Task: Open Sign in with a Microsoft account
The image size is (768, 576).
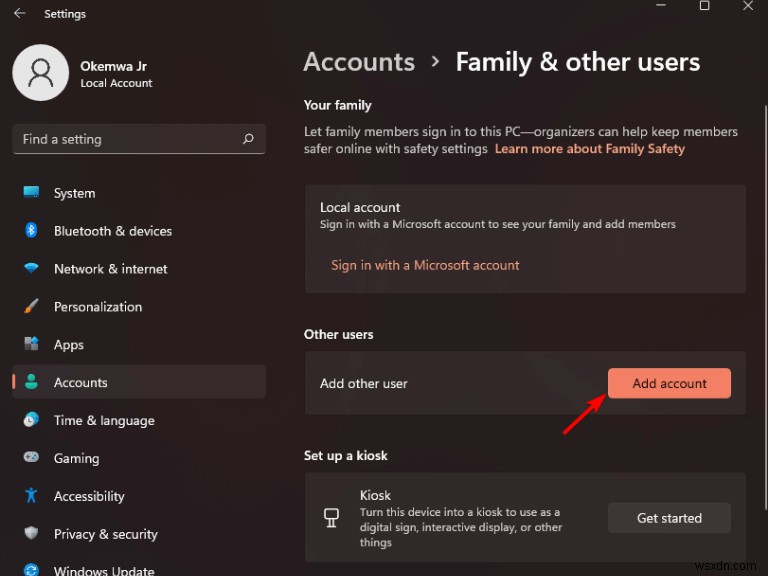Action: [425, 265]
